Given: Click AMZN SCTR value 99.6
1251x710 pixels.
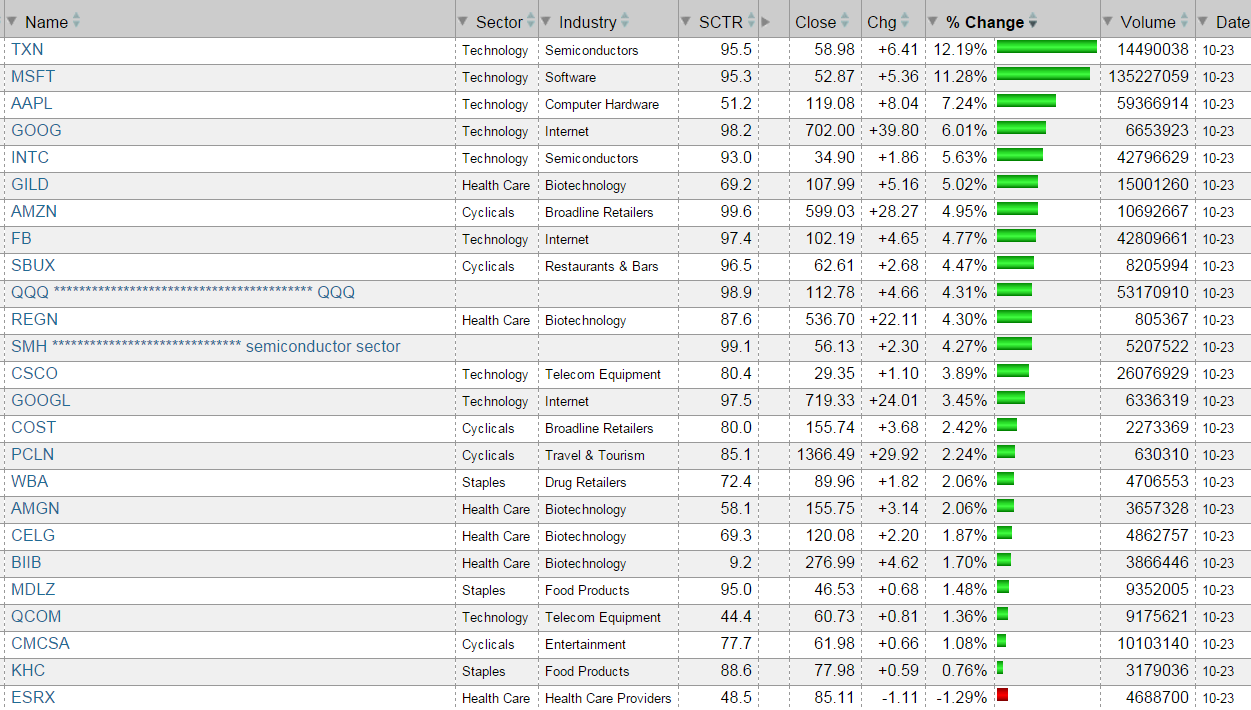Looking at the screenshot, I should click(736, 211).
